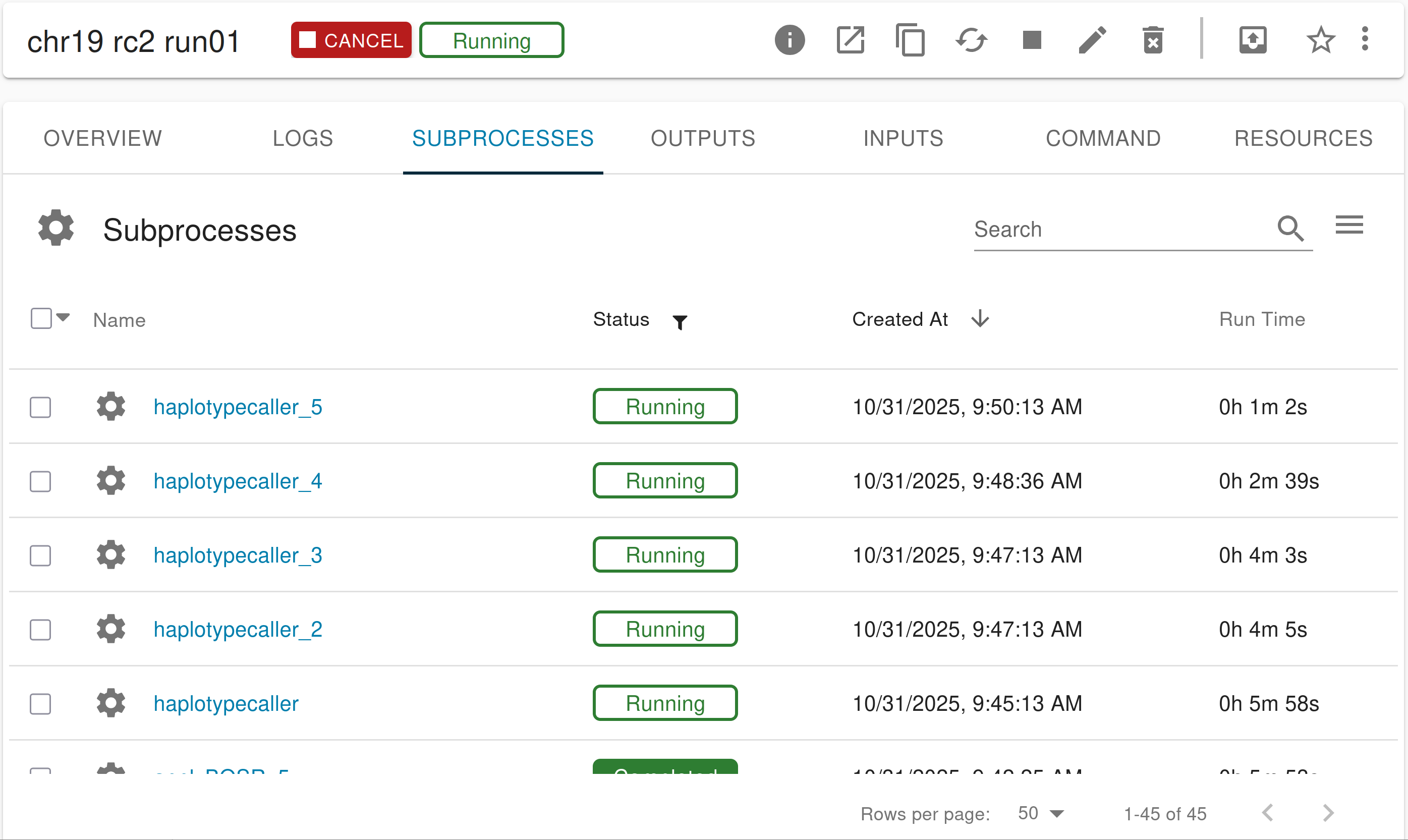
Task: Edit the workflow labels with the pencil icon
Action: (x=1092, y=40)
